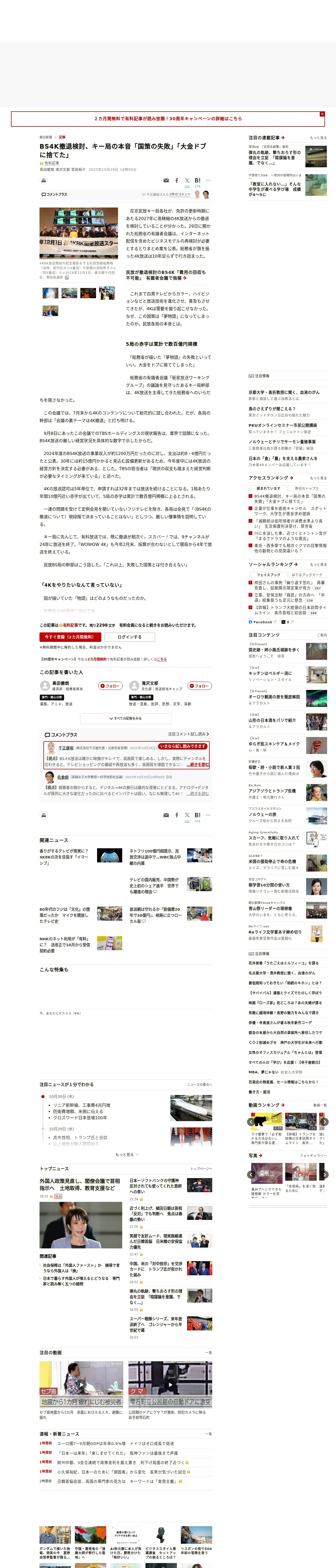This screenshot has height=1568, width=336.
Task: Go to previous item in 写真 carousel
Action: (251, 1175)
